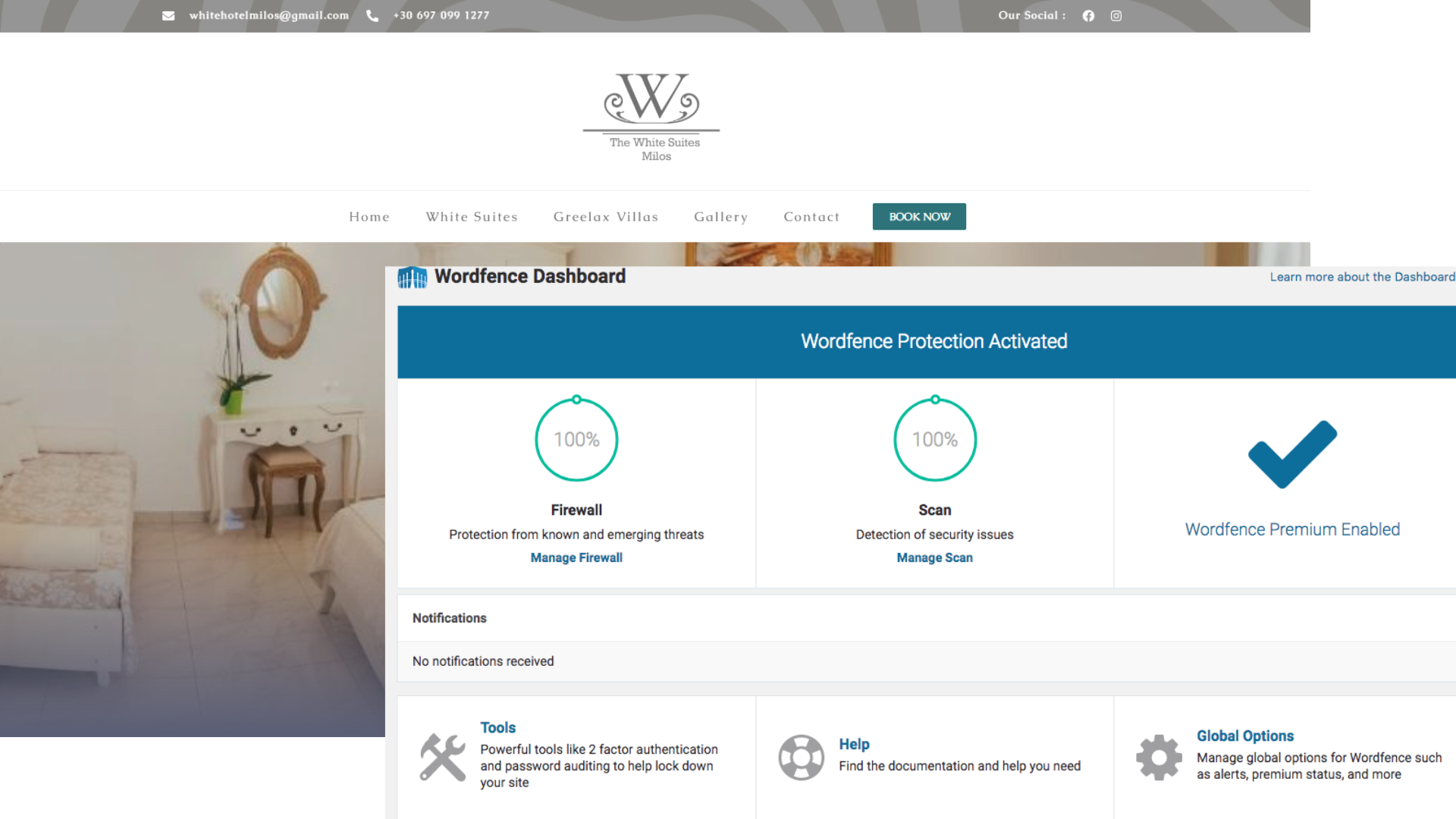Click the Global Options gear icon

[x=1159, y=757]
